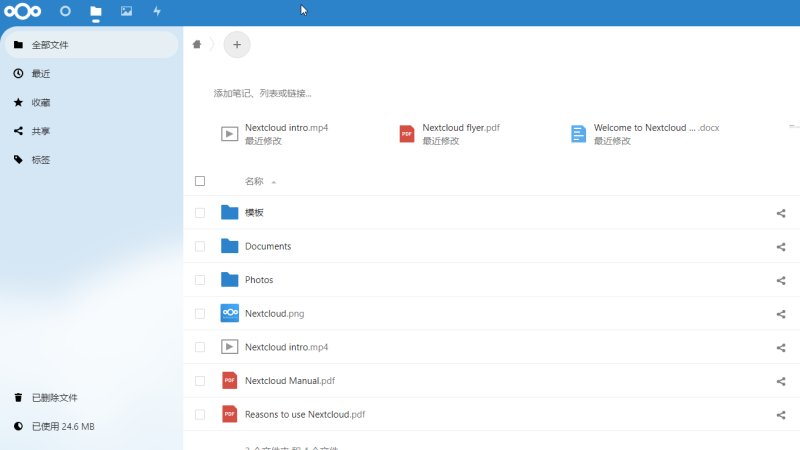The height and width of the screenshot is (450, 800).
Task: Open the Photos app icon in header
Action: [127, 11]
